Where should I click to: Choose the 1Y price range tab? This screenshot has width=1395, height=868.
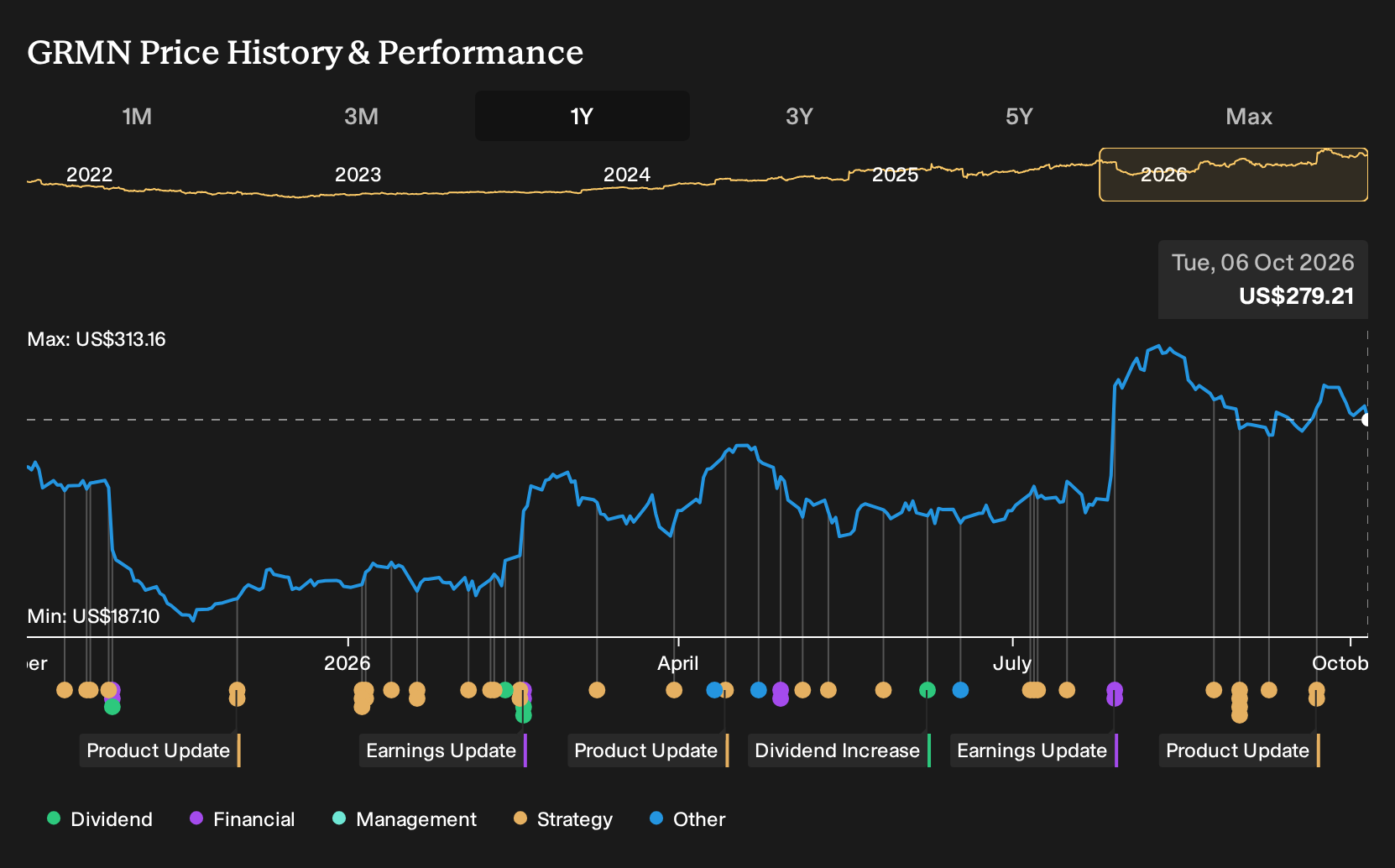[583, 117]
